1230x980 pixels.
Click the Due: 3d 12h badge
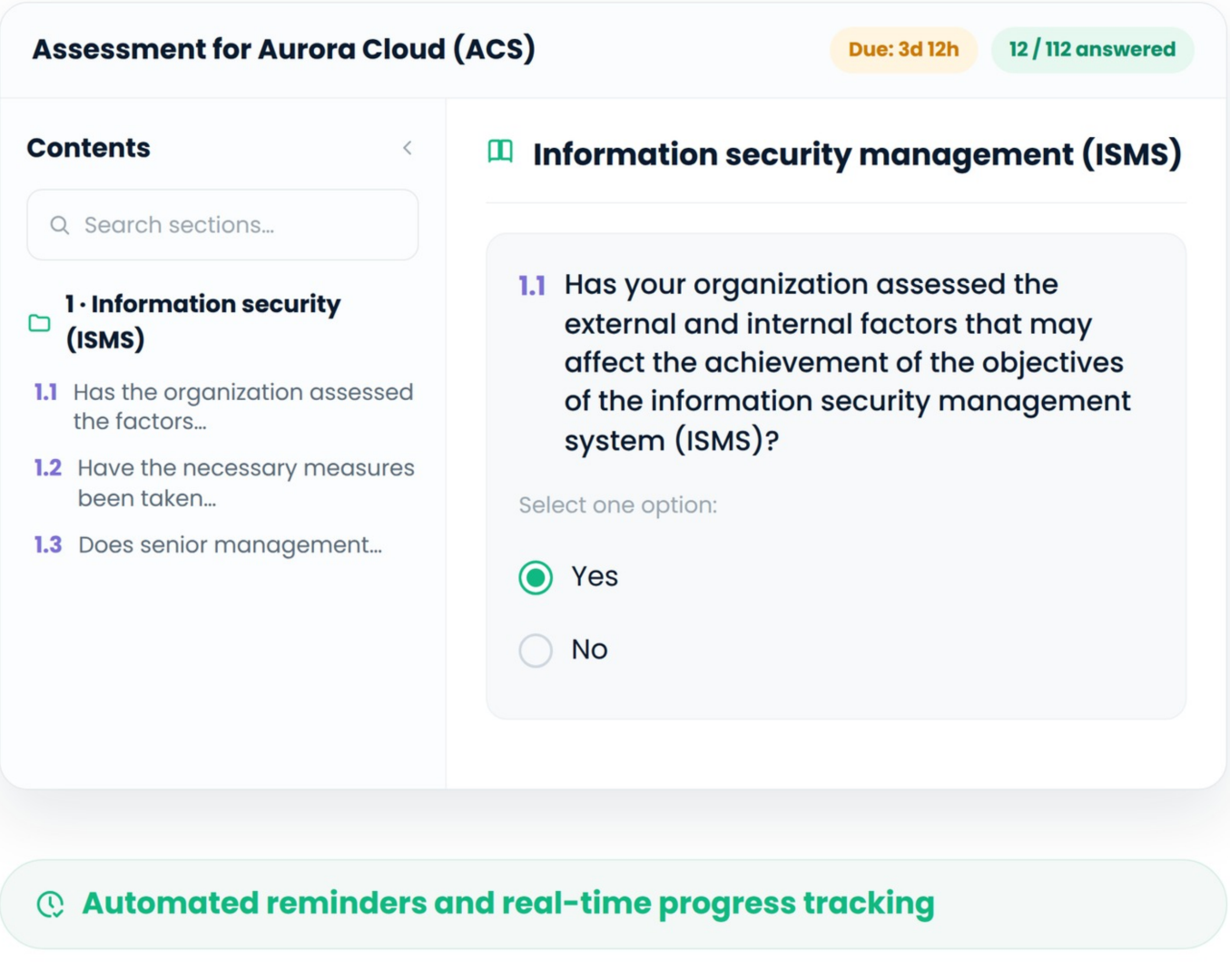point(903,49)
